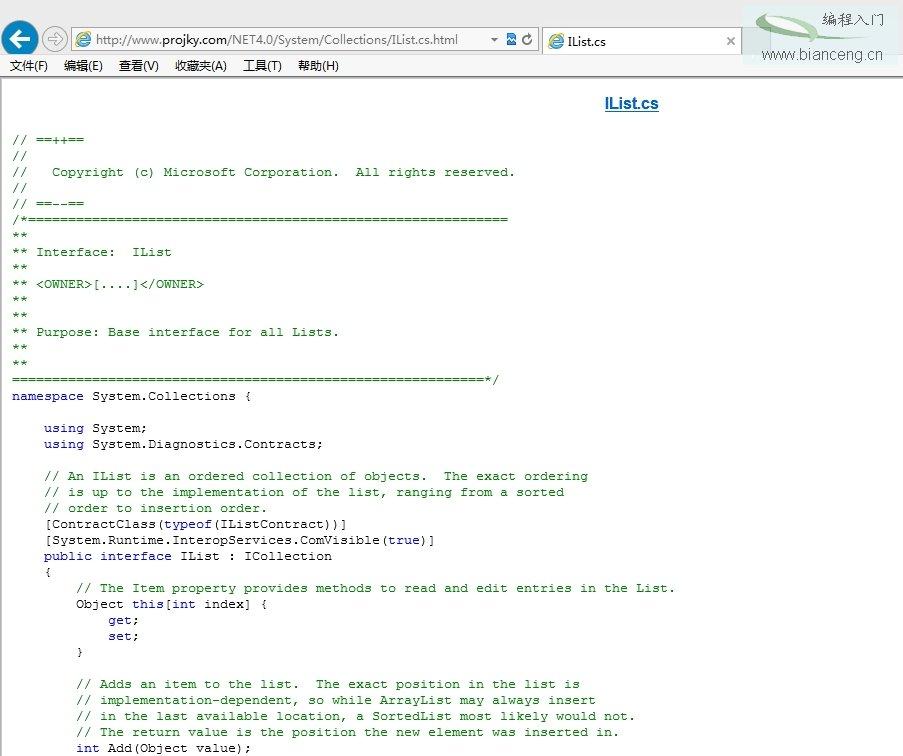Open the 文件(F) menu
This screenshot has width=903, height=756.
(29, 66)
